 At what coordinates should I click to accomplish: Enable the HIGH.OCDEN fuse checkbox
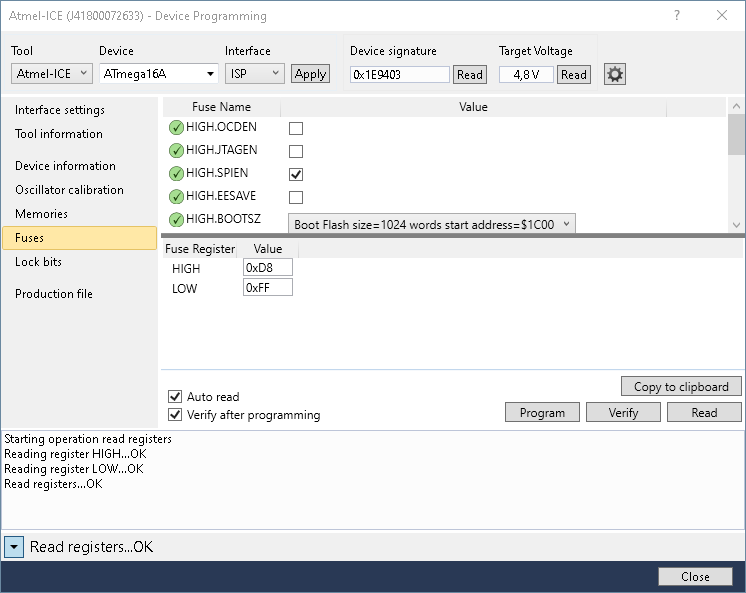point(296,128)
